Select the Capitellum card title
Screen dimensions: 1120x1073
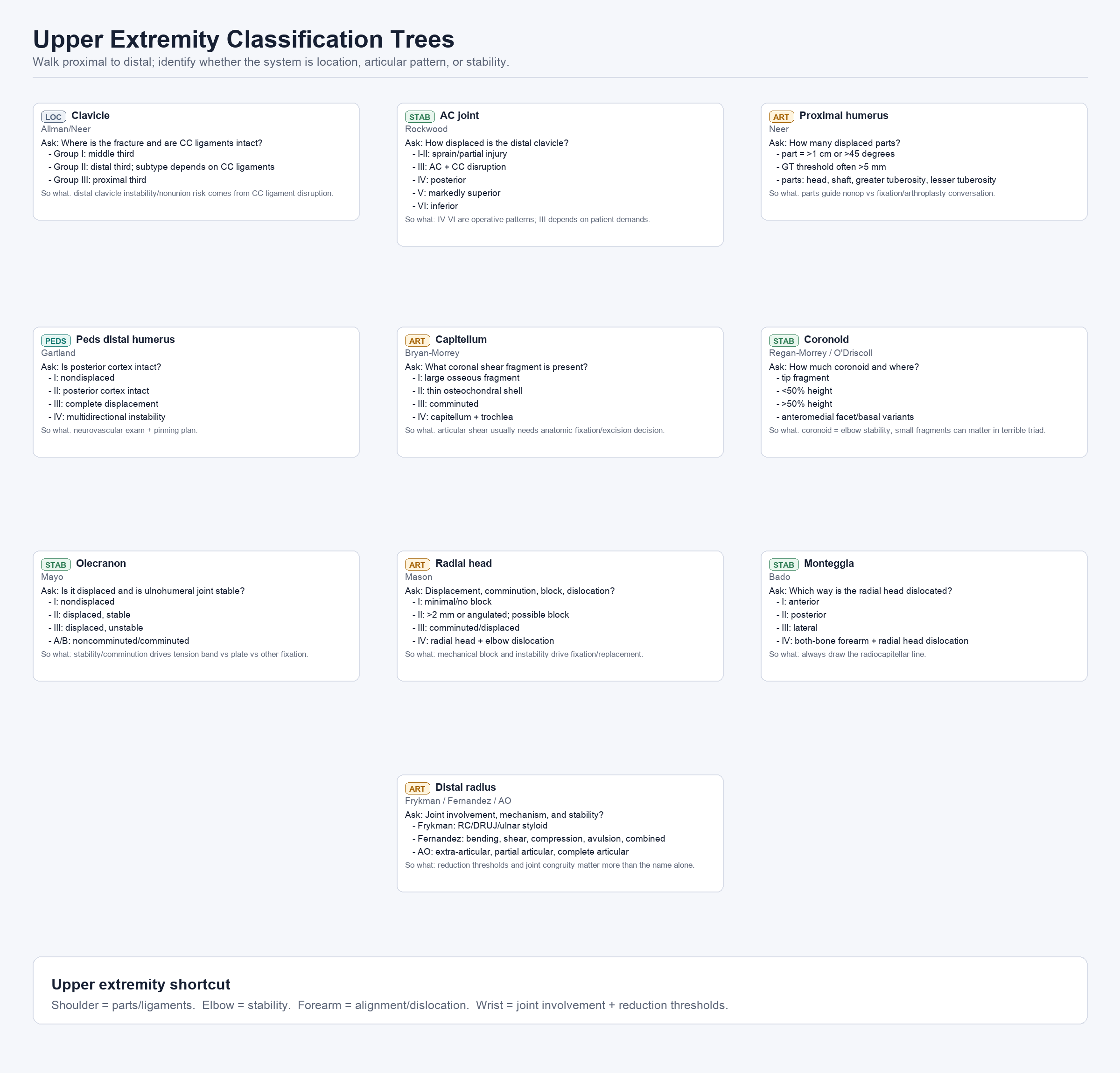tap(461, 339)
